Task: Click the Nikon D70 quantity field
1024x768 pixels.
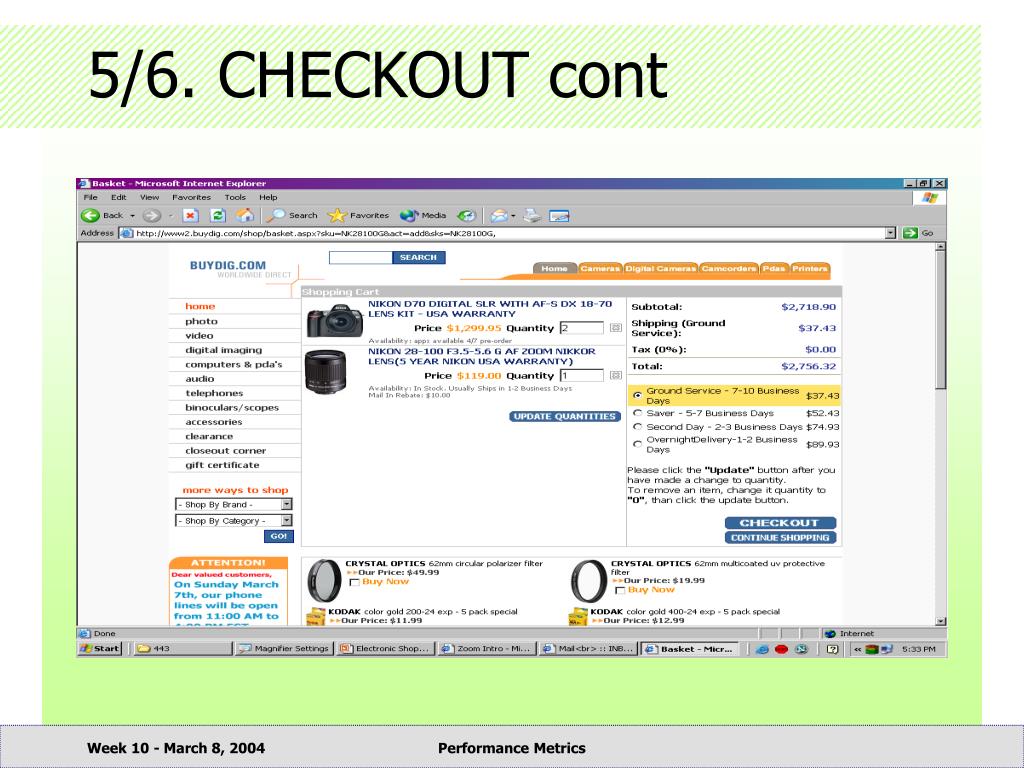Action: coord(582,328)
